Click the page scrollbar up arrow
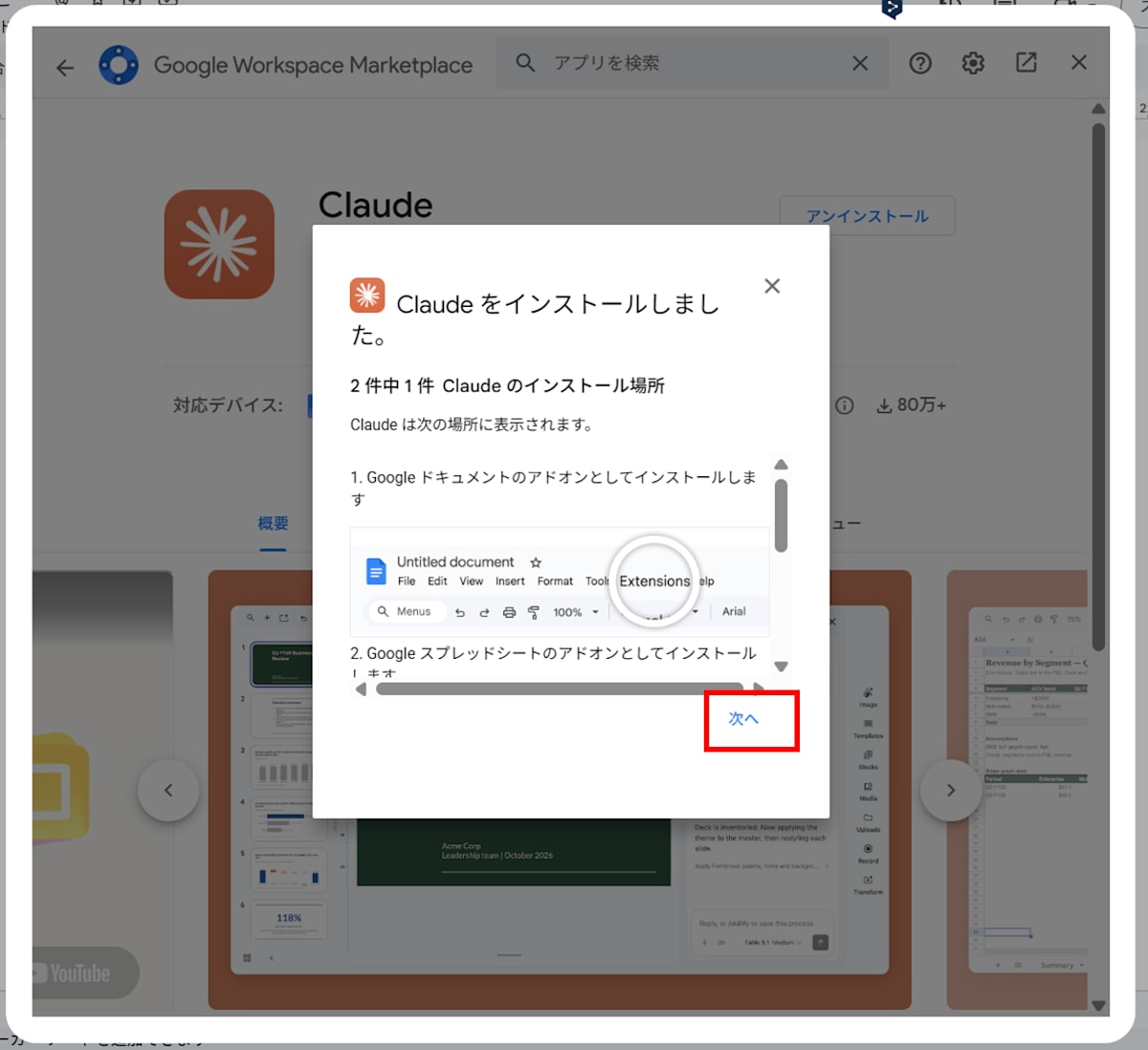This screenshot has height=1050, width=1148. click(x=1098, y=109)
